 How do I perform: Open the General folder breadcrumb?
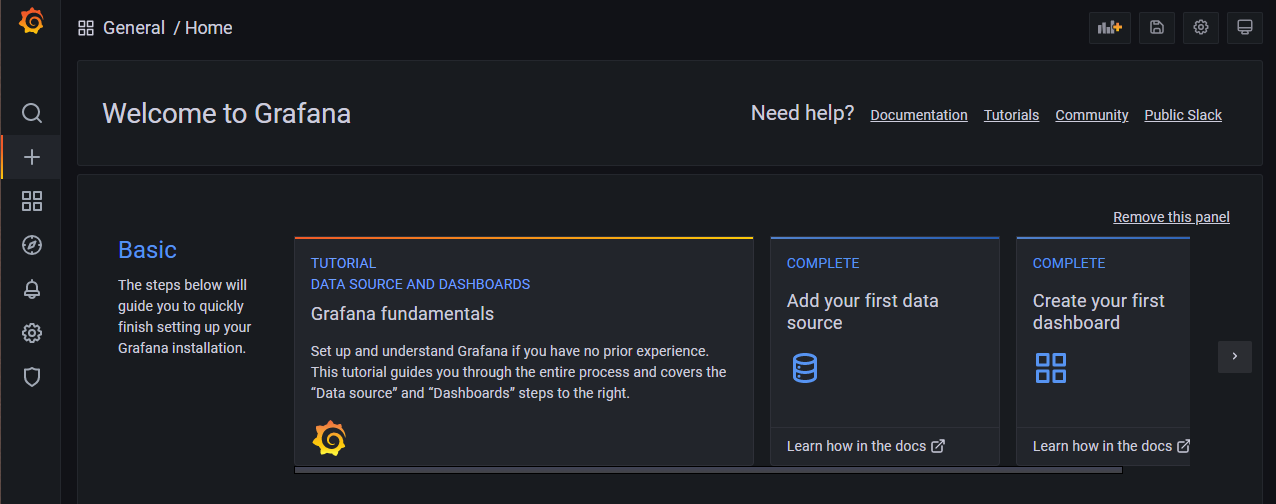pyautogui.click(x=134, y=28)
